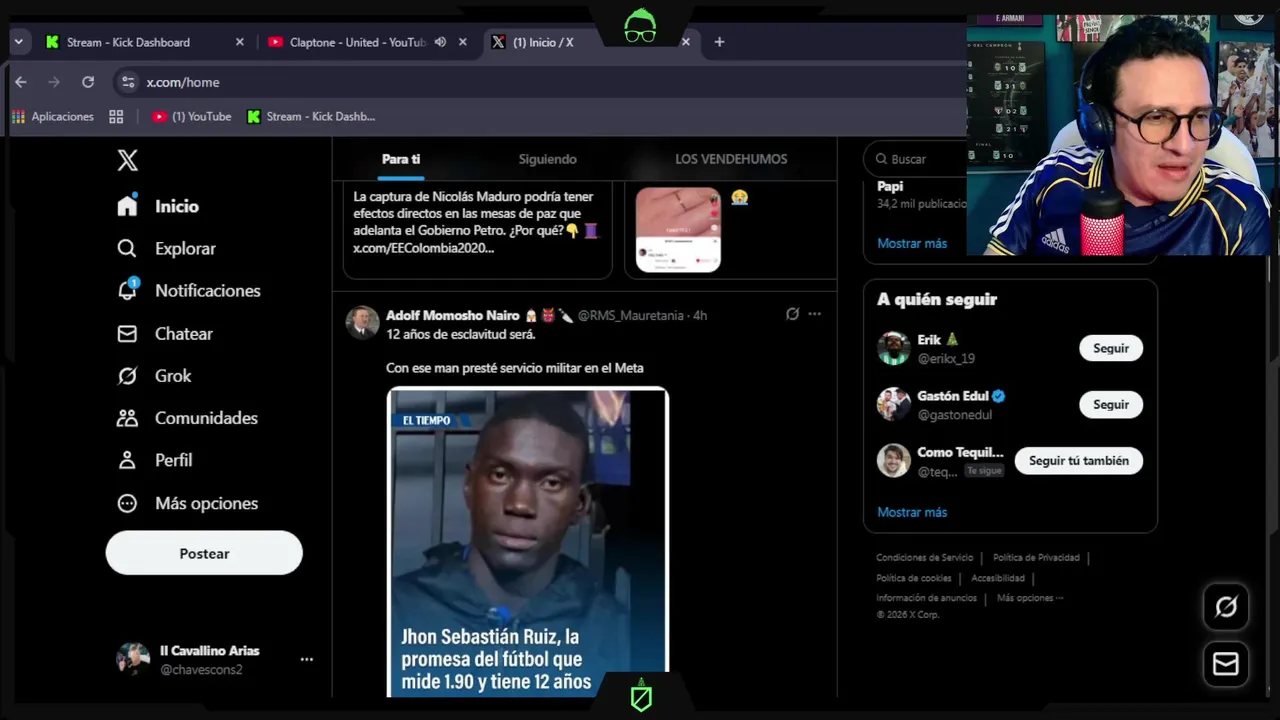Switch to the Siguiendo tab
1280x720 pixels.
547,159
